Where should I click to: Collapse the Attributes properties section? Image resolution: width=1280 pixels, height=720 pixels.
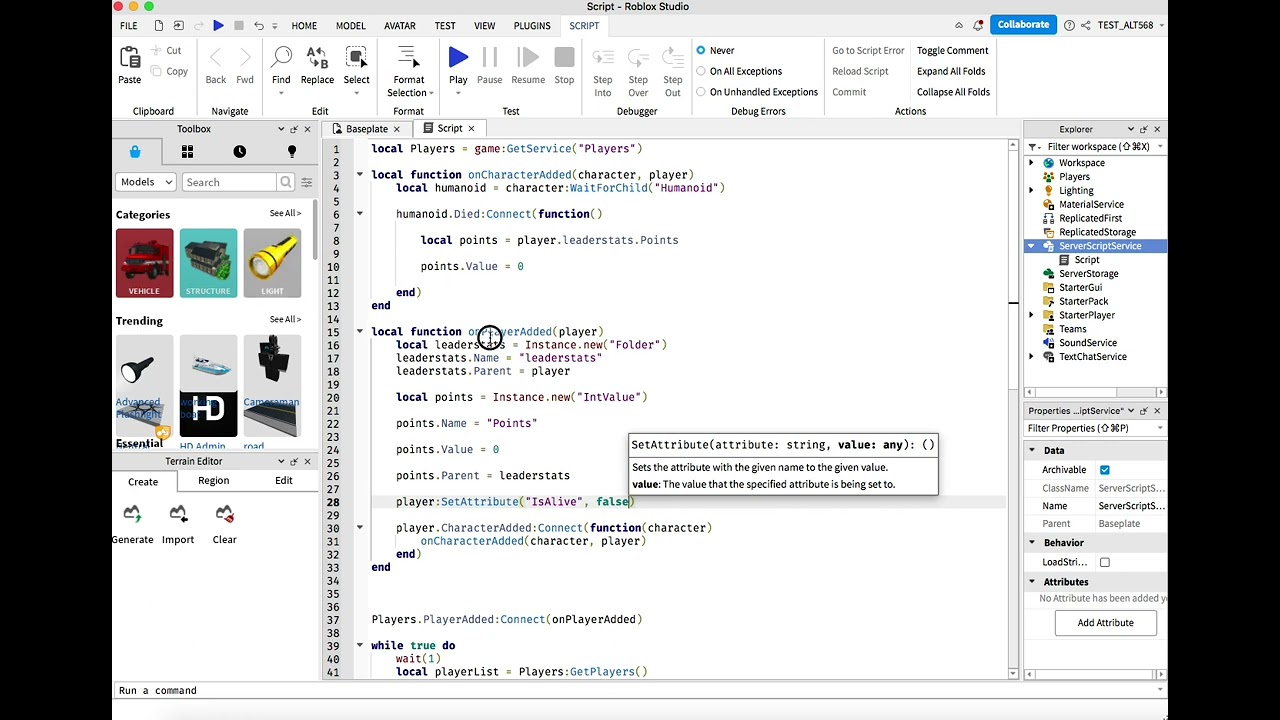tap(1033, 582)
